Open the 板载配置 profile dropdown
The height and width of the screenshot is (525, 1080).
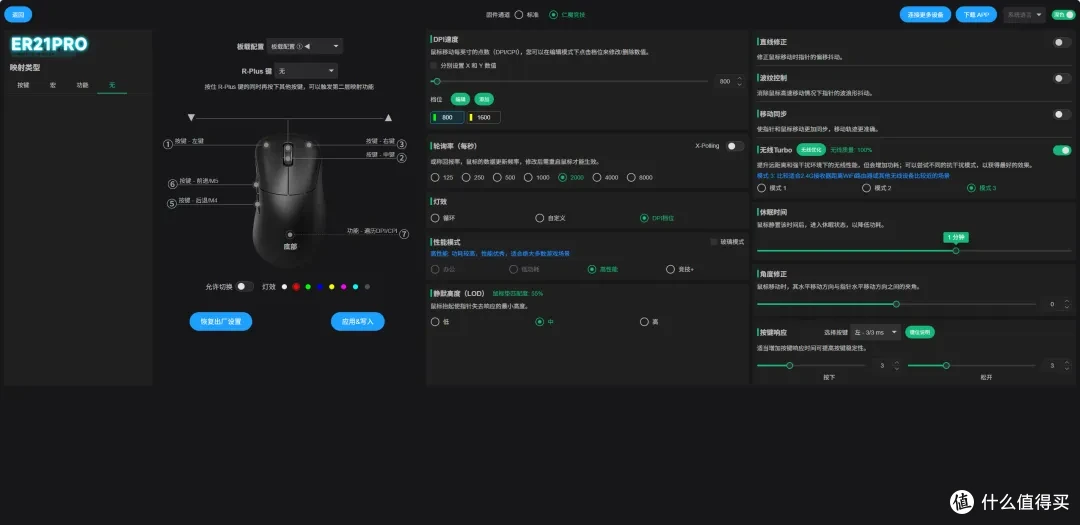pos(304,46)
